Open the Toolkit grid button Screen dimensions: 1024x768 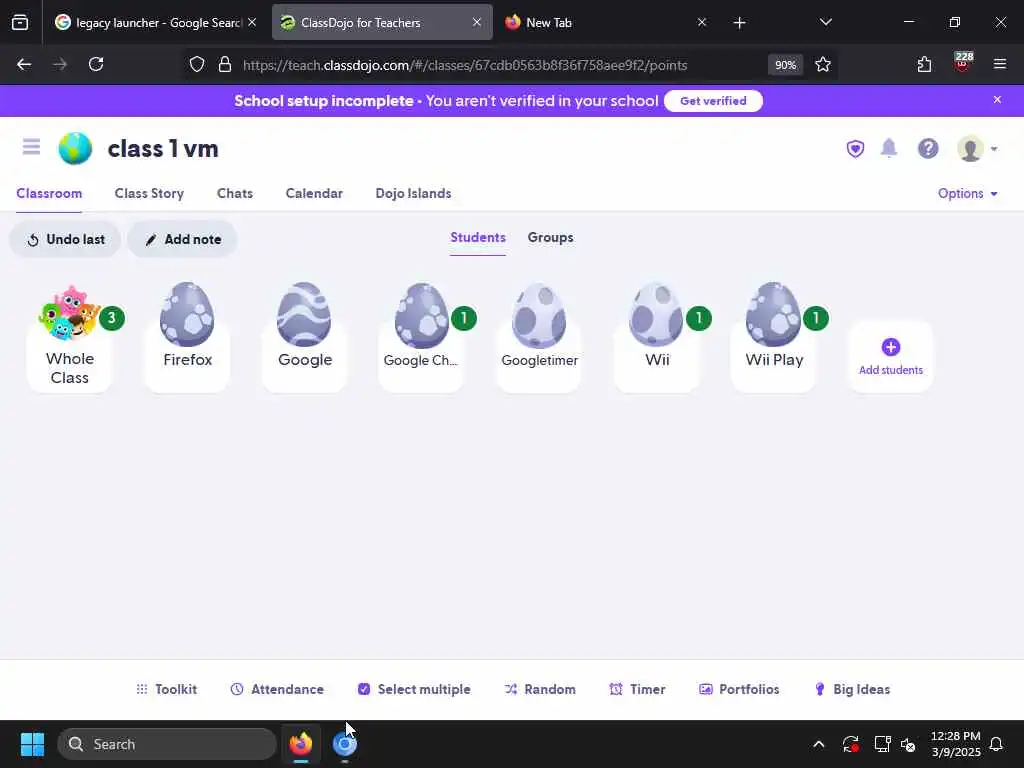coord(166,690)
